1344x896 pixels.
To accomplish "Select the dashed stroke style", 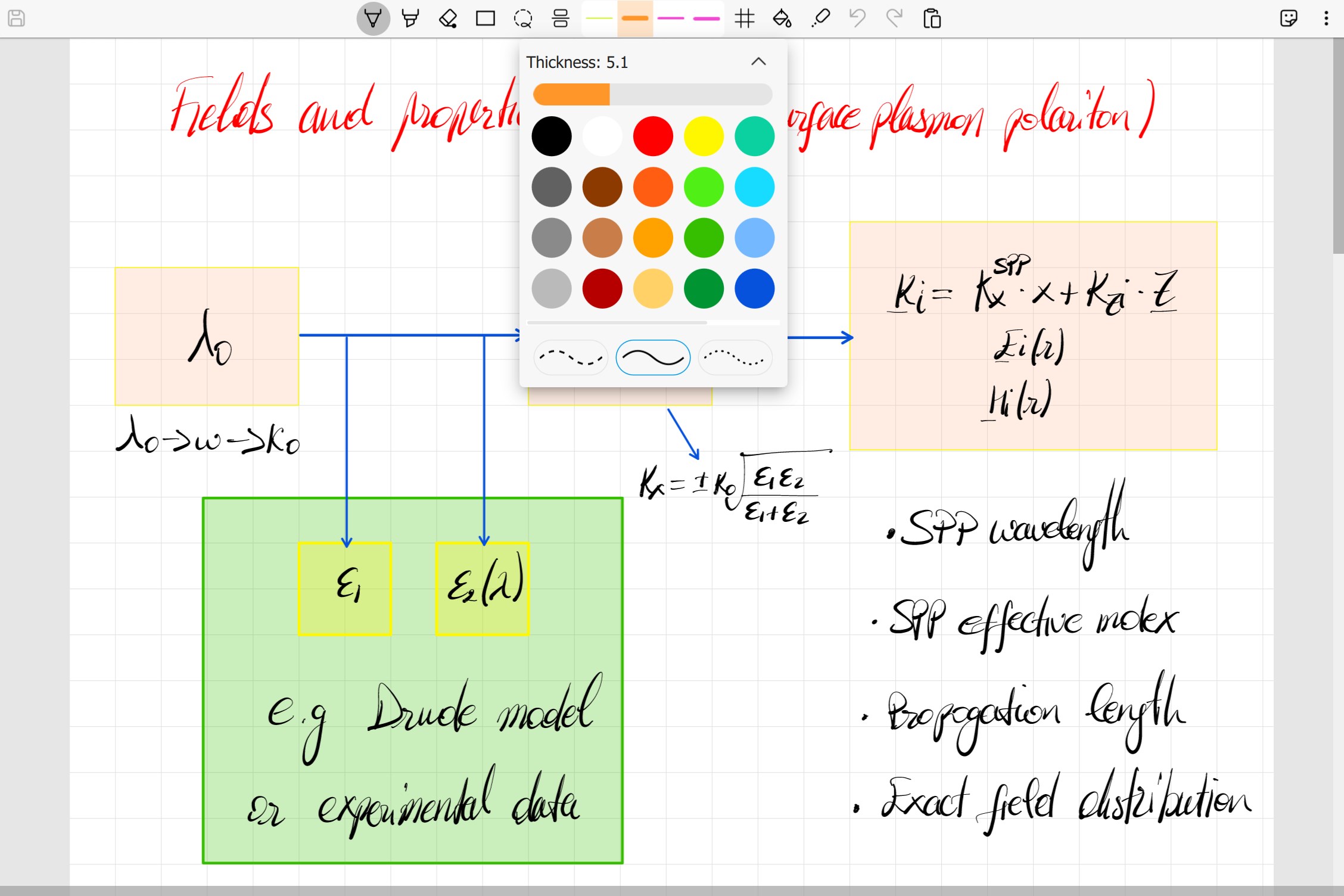I will [x=570, y=357].
